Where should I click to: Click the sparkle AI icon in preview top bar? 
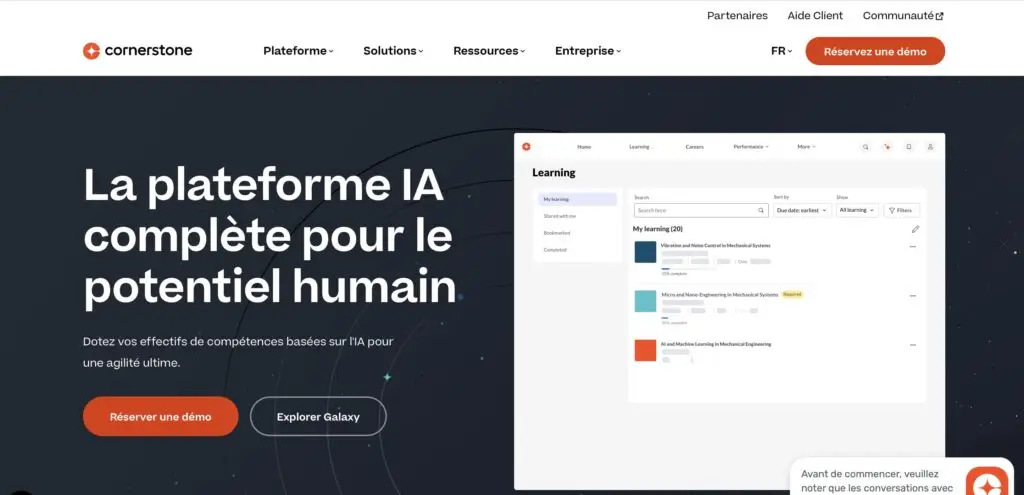click(x=887, y=147)
